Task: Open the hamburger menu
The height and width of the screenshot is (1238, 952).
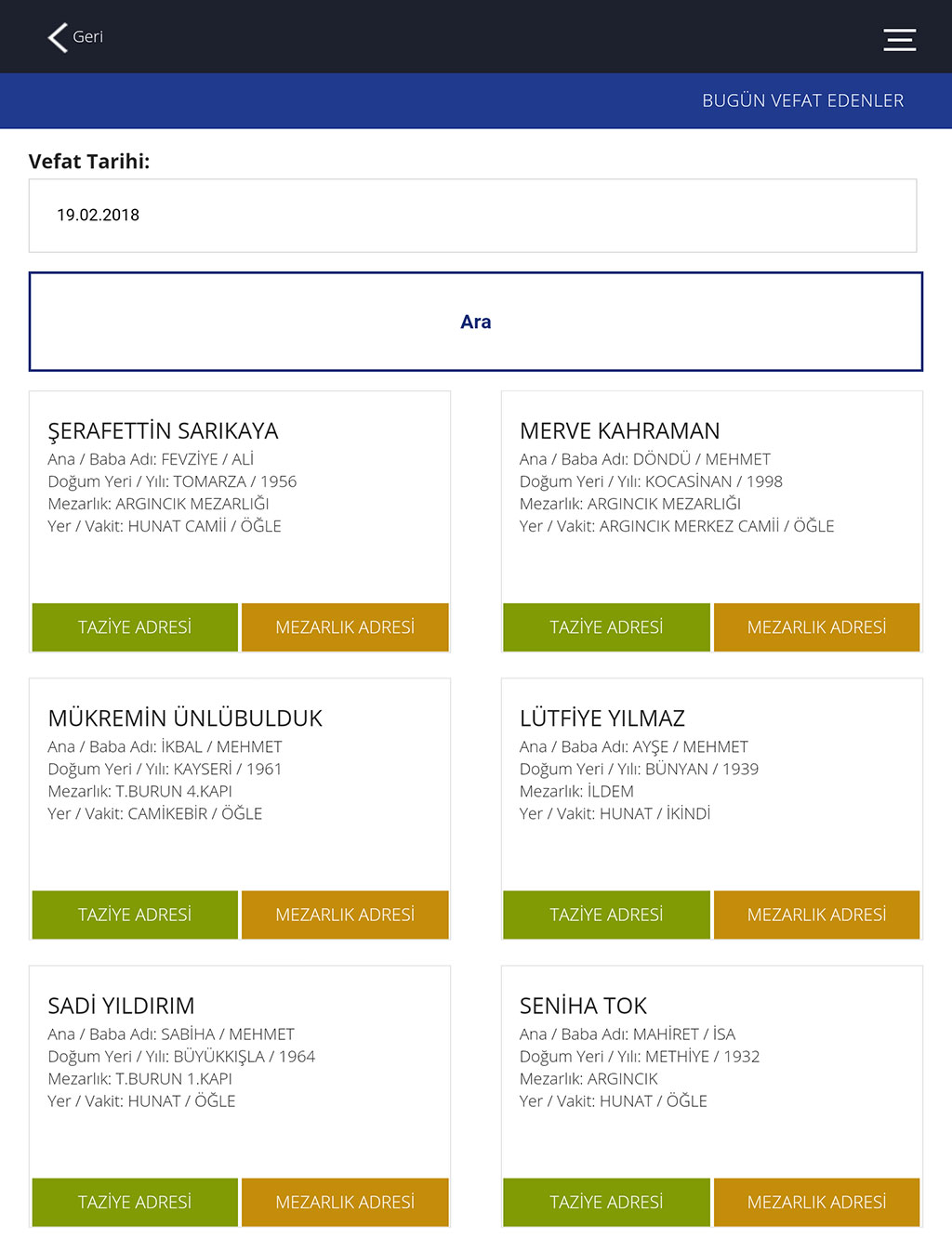Action: pyautogui.click(x=899, y=39)
